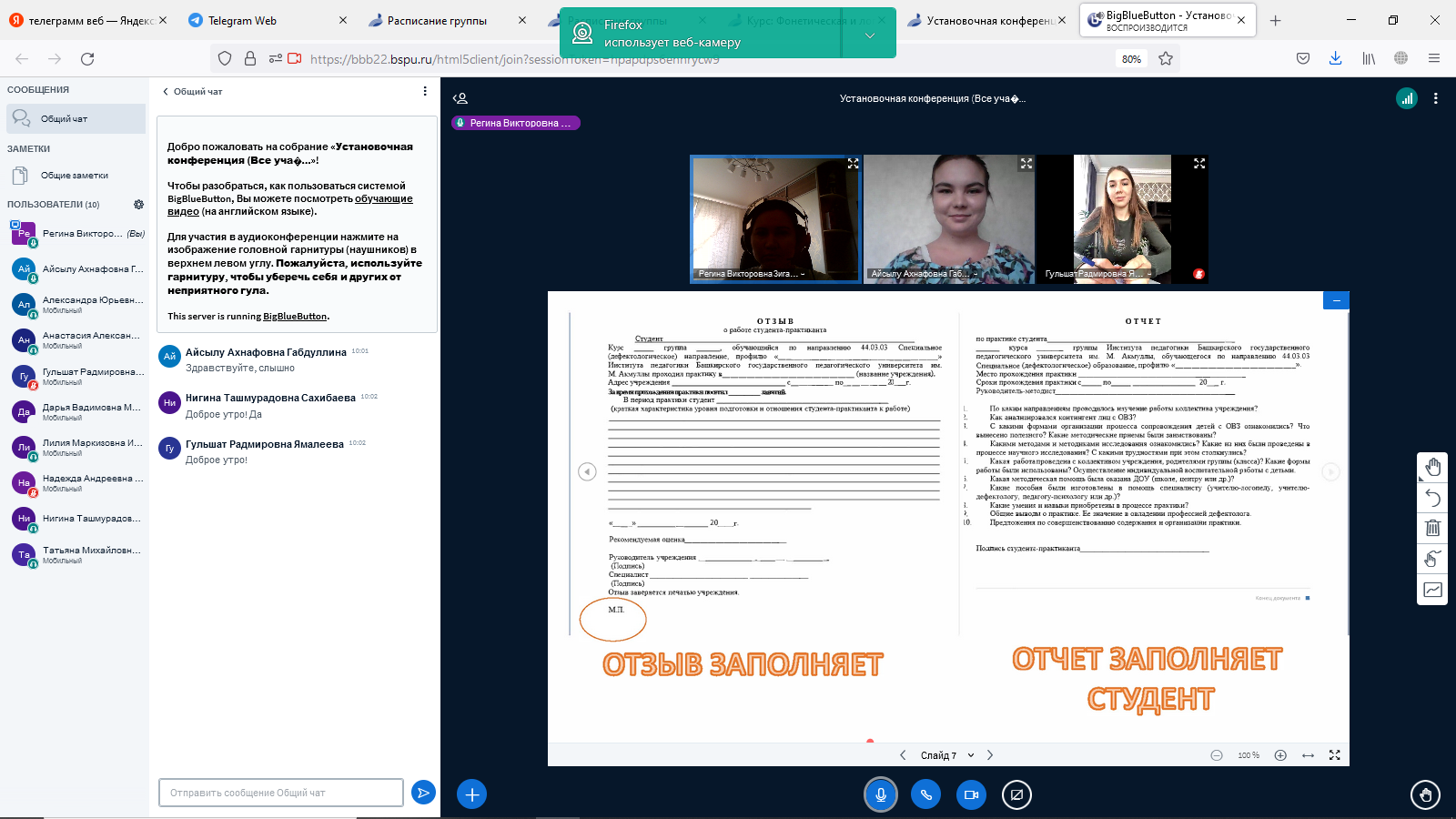
Task: Raise hand icon at bottom right
Action: (1425, 794)
